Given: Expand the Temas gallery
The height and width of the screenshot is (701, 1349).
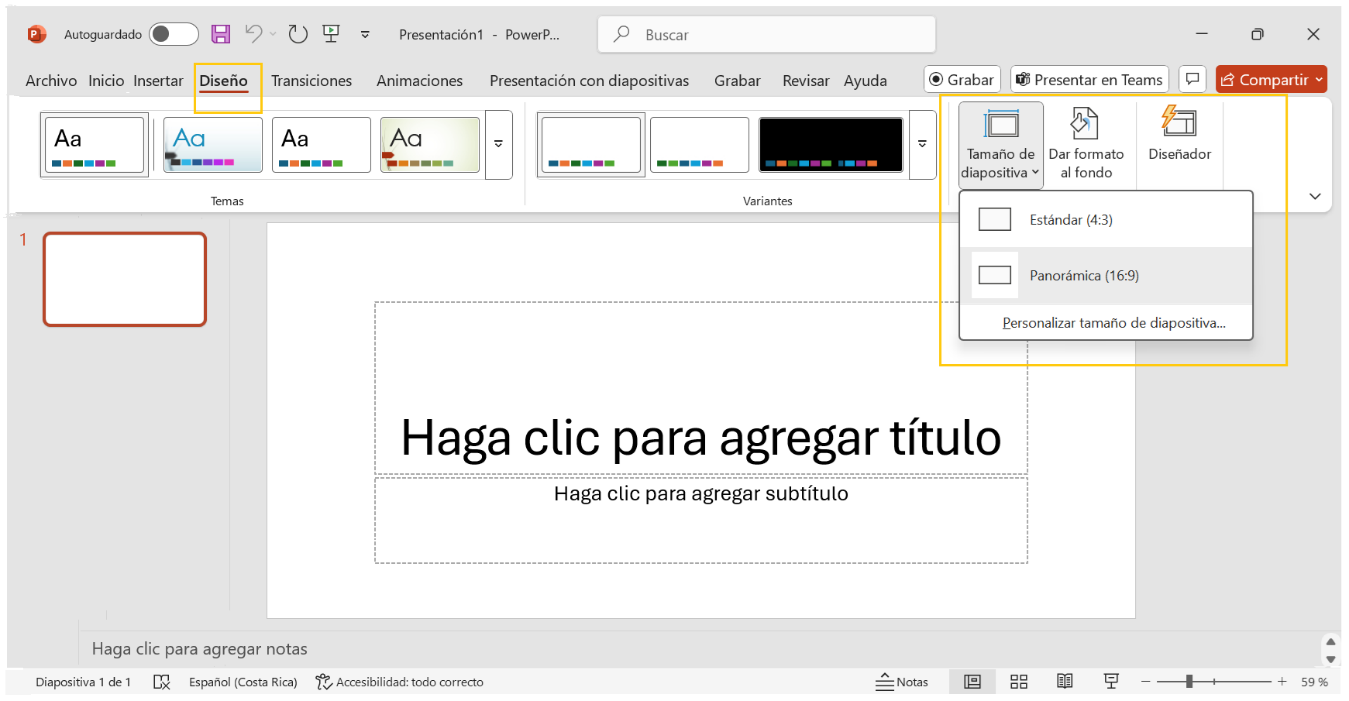Looking at the screenshot, I should tap(498, 145).
